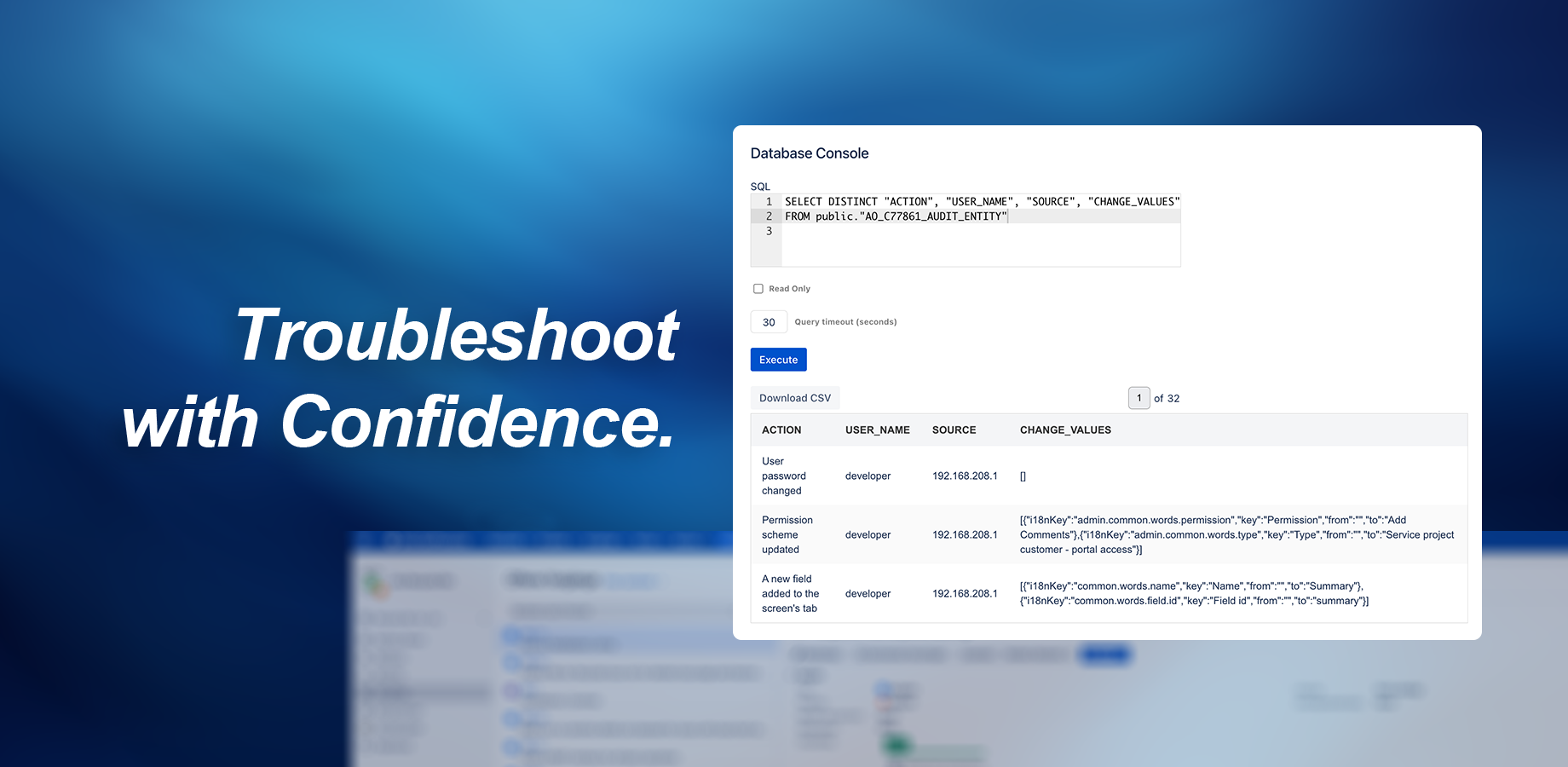Image resolution: width=1568 pixels, height=767 pixels.
Task: Click the 'Read Only' label text
Action: (x=789, y=289)
